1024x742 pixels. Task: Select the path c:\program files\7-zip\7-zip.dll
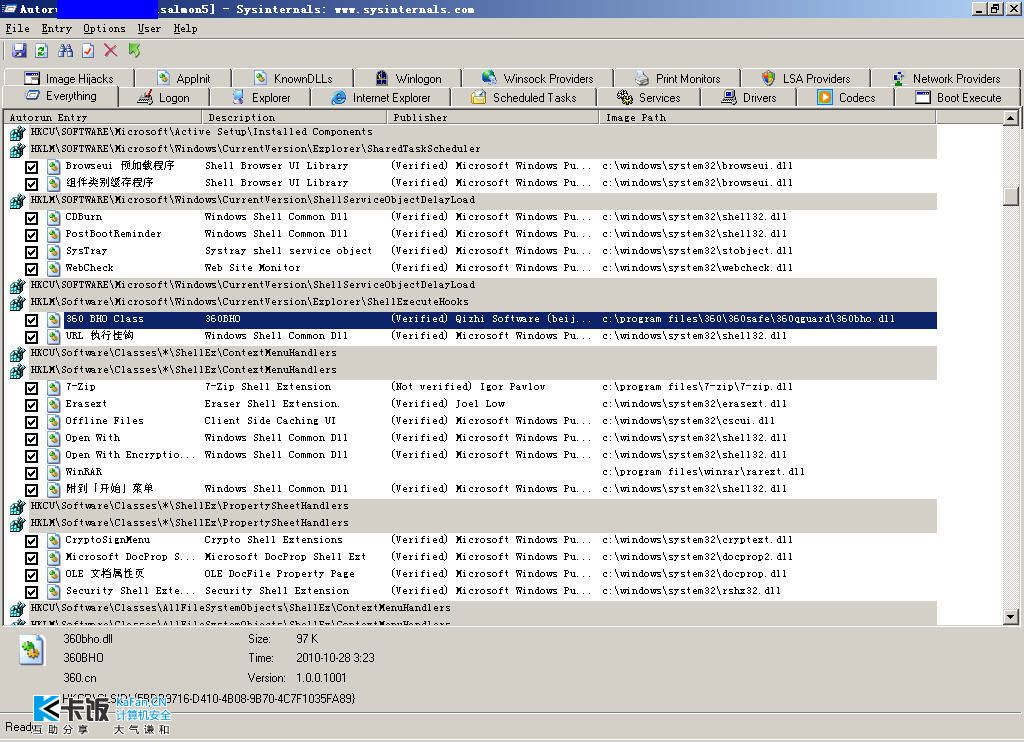coord(697,387)
